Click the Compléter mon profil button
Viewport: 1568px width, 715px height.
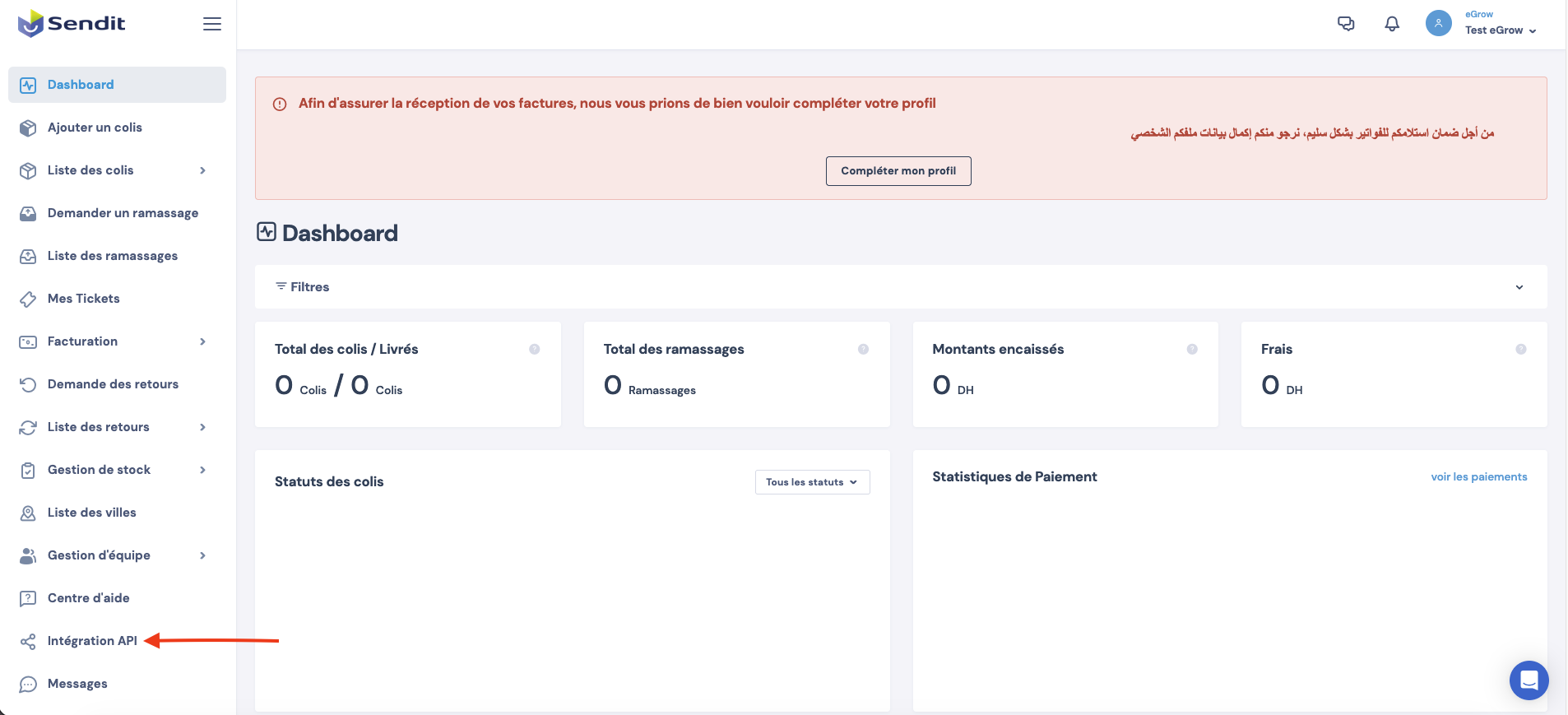898,171
